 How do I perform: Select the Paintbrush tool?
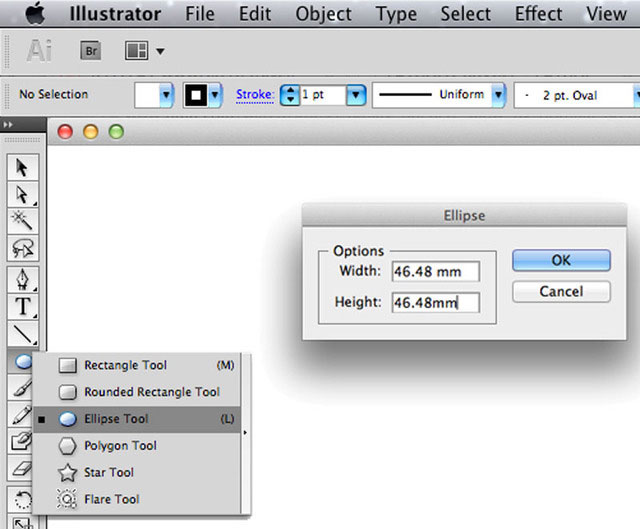tap(20, 388)
